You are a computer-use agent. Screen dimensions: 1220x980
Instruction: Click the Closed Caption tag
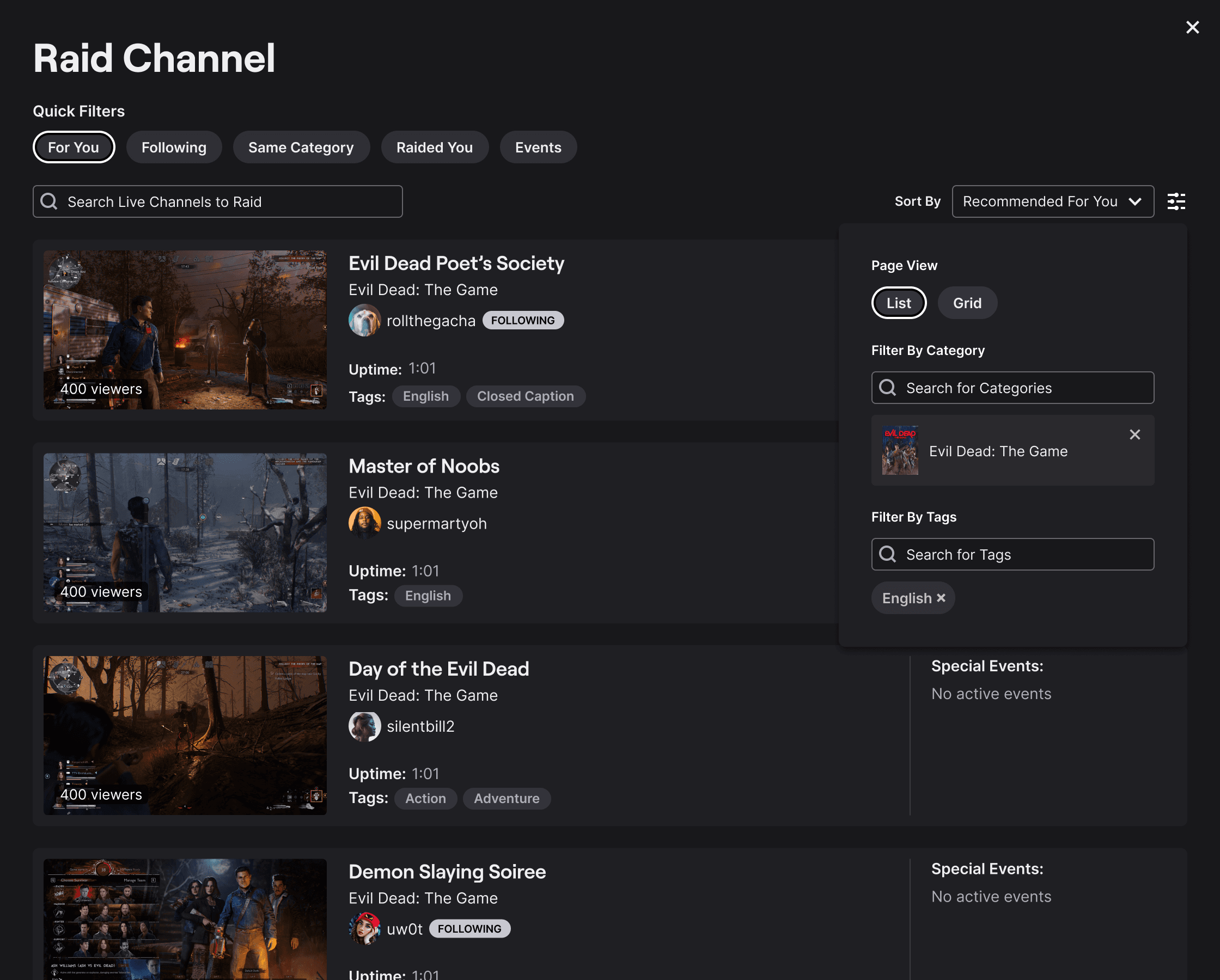click(x=526, y=396)
